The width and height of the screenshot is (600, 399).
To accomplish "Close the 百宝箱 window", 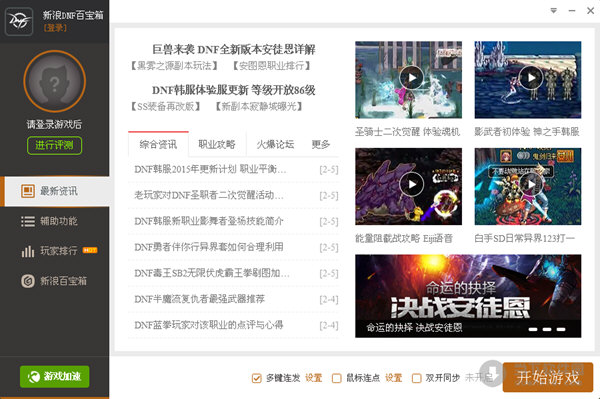I will [x=590, y=11].
